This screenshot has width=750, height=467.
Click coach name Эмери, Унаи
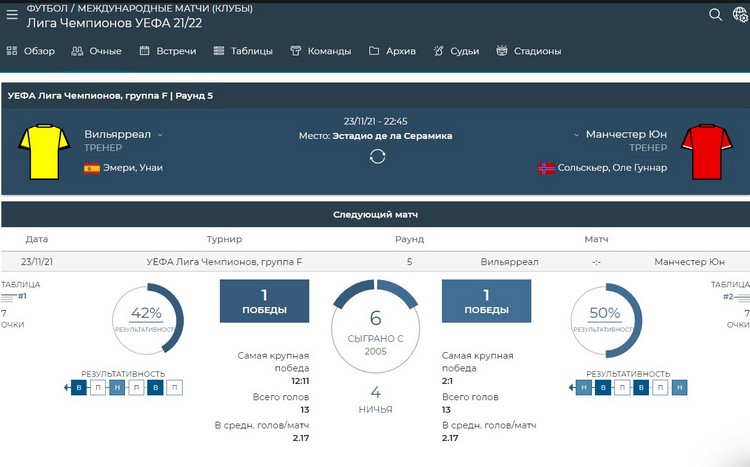(x=133, y=168)
